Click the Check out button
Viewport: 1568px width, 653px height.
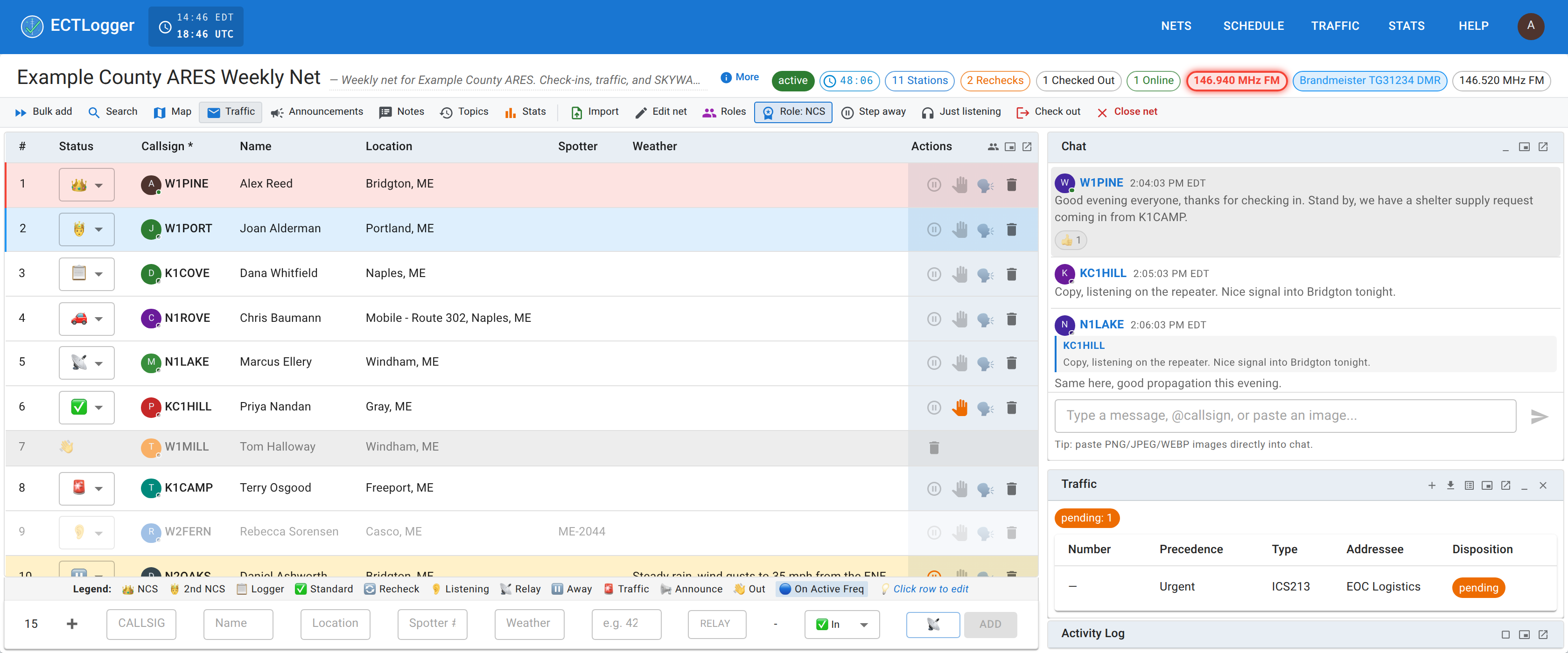point(1048,112)
